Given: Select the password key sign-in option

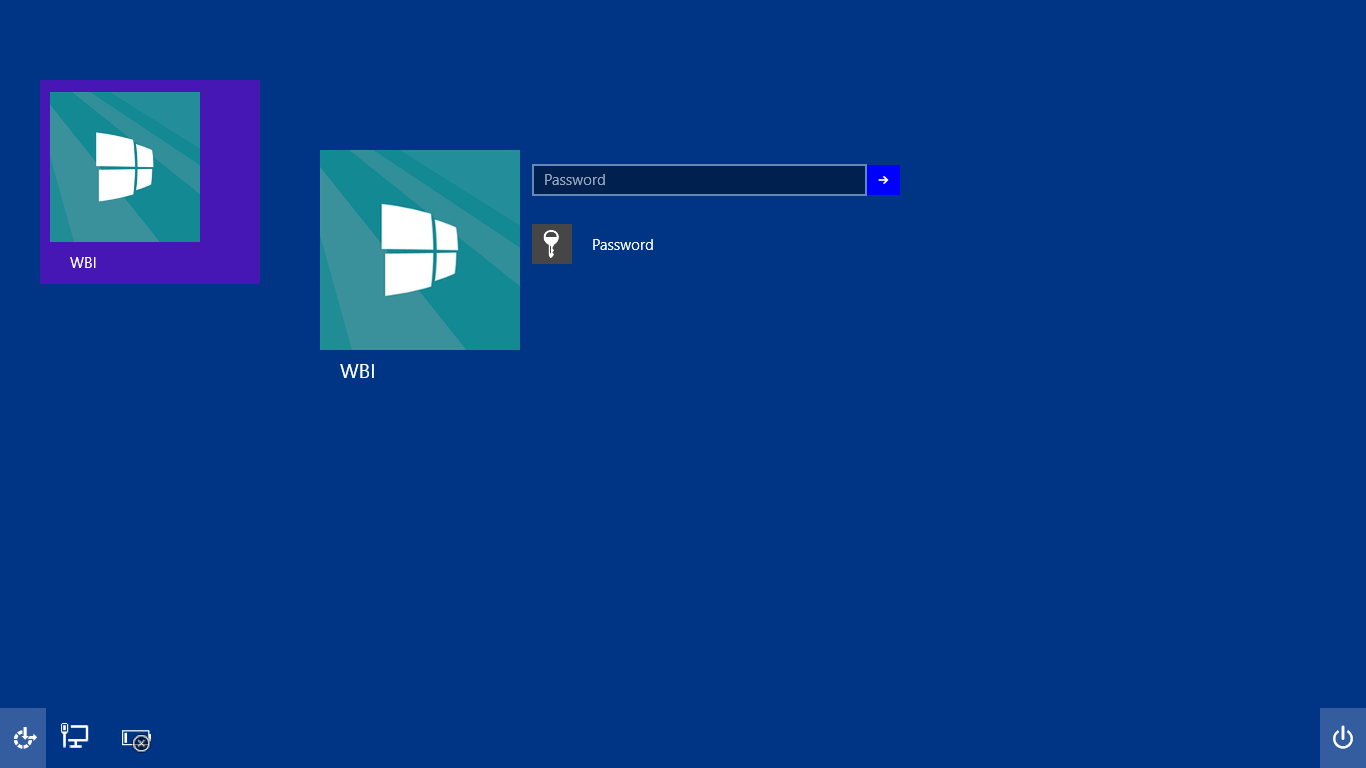Looking at the screenshot, I should [552, 244].
